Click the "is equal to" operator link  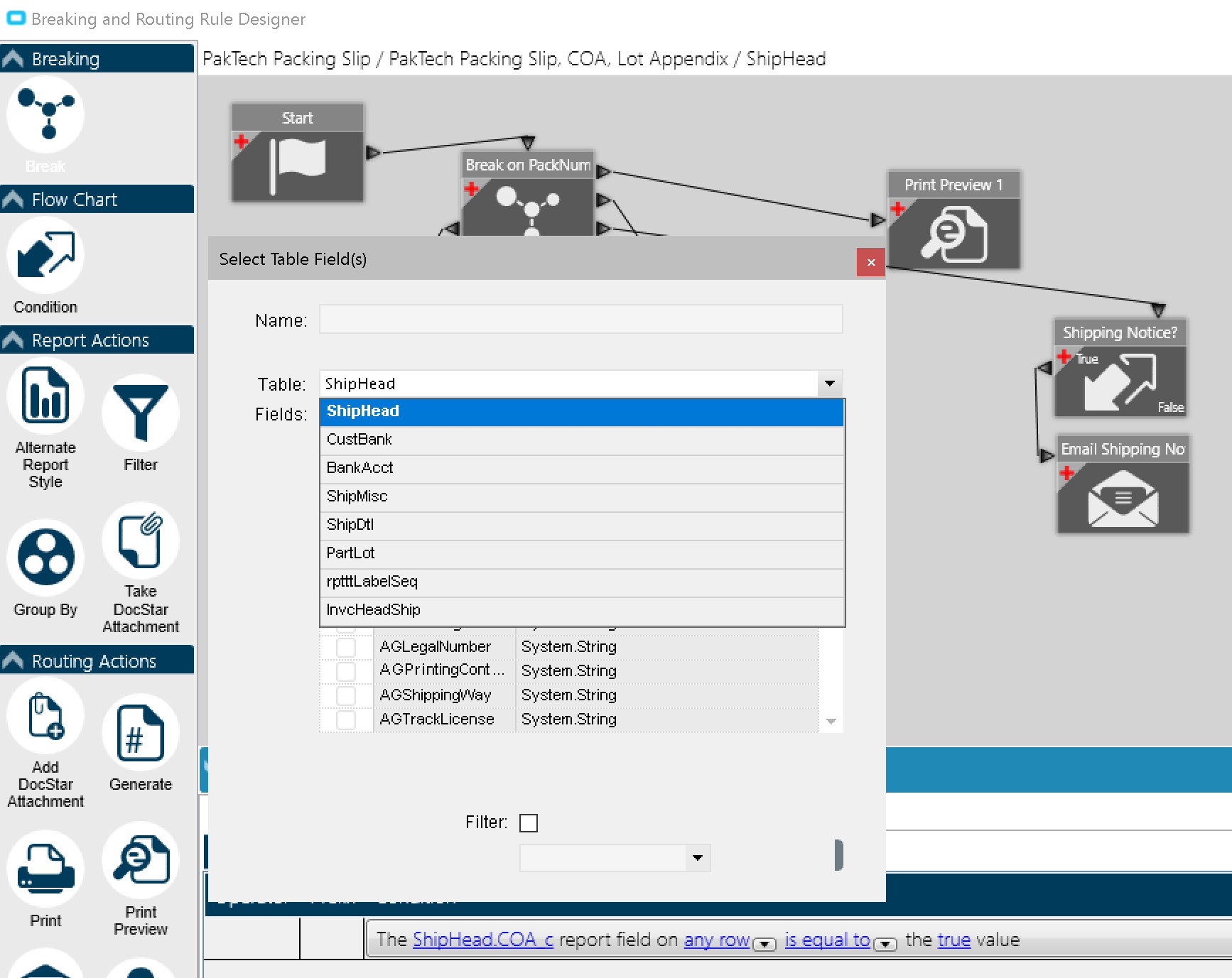point(827,940)
